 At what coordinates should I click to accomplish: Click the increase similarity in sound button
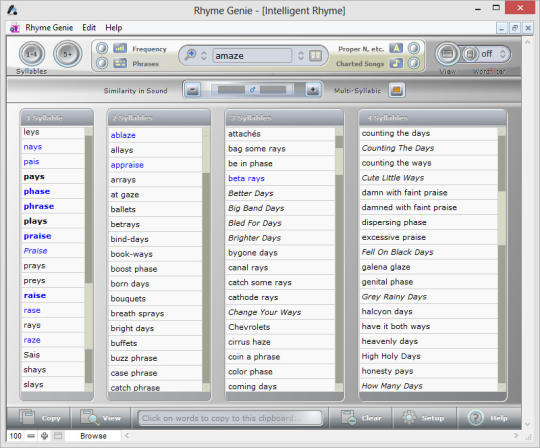click(313, 90)
